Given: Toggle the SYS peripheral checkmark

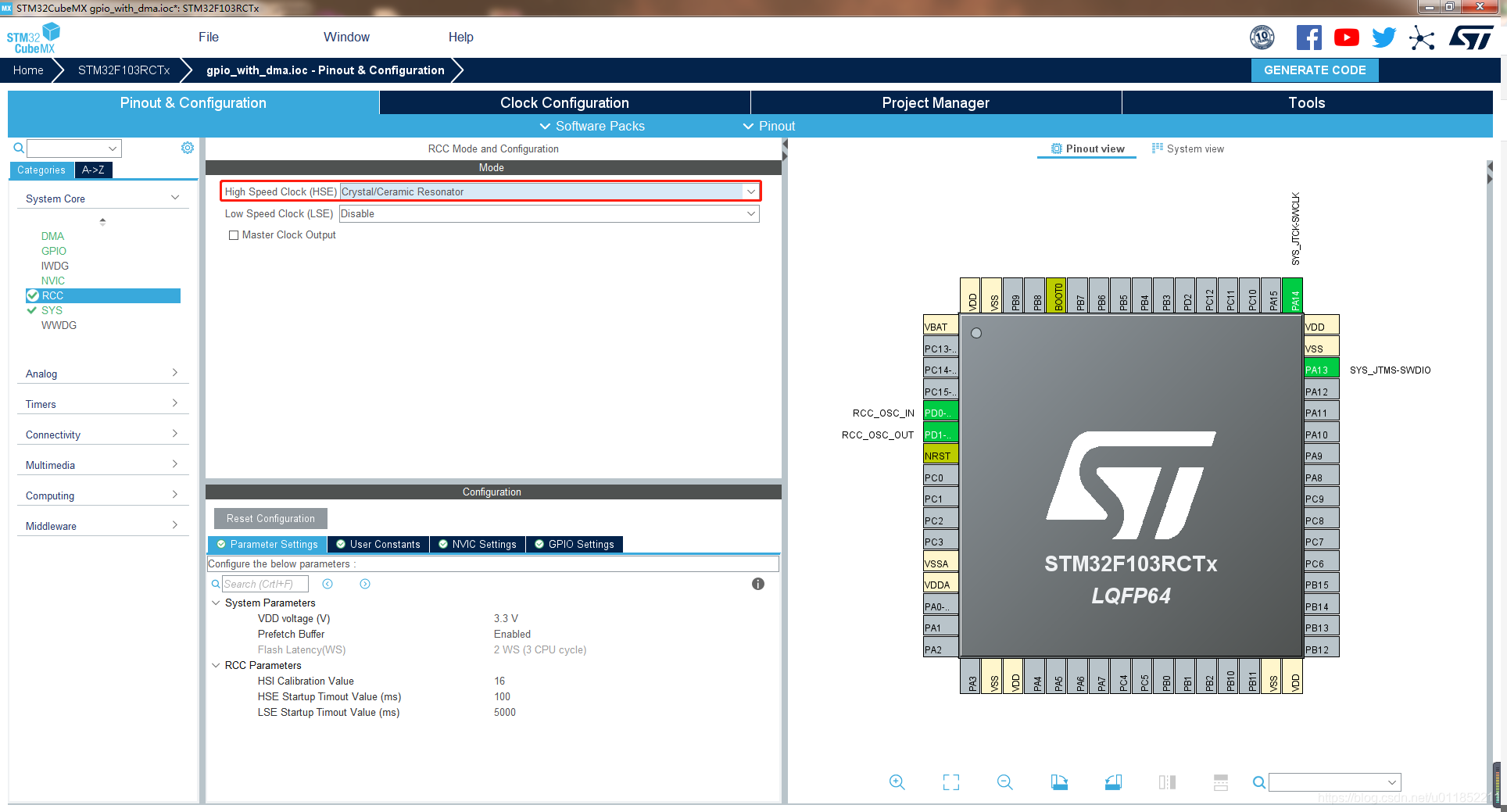Looking at the screenshot, I should pos(33,310).
